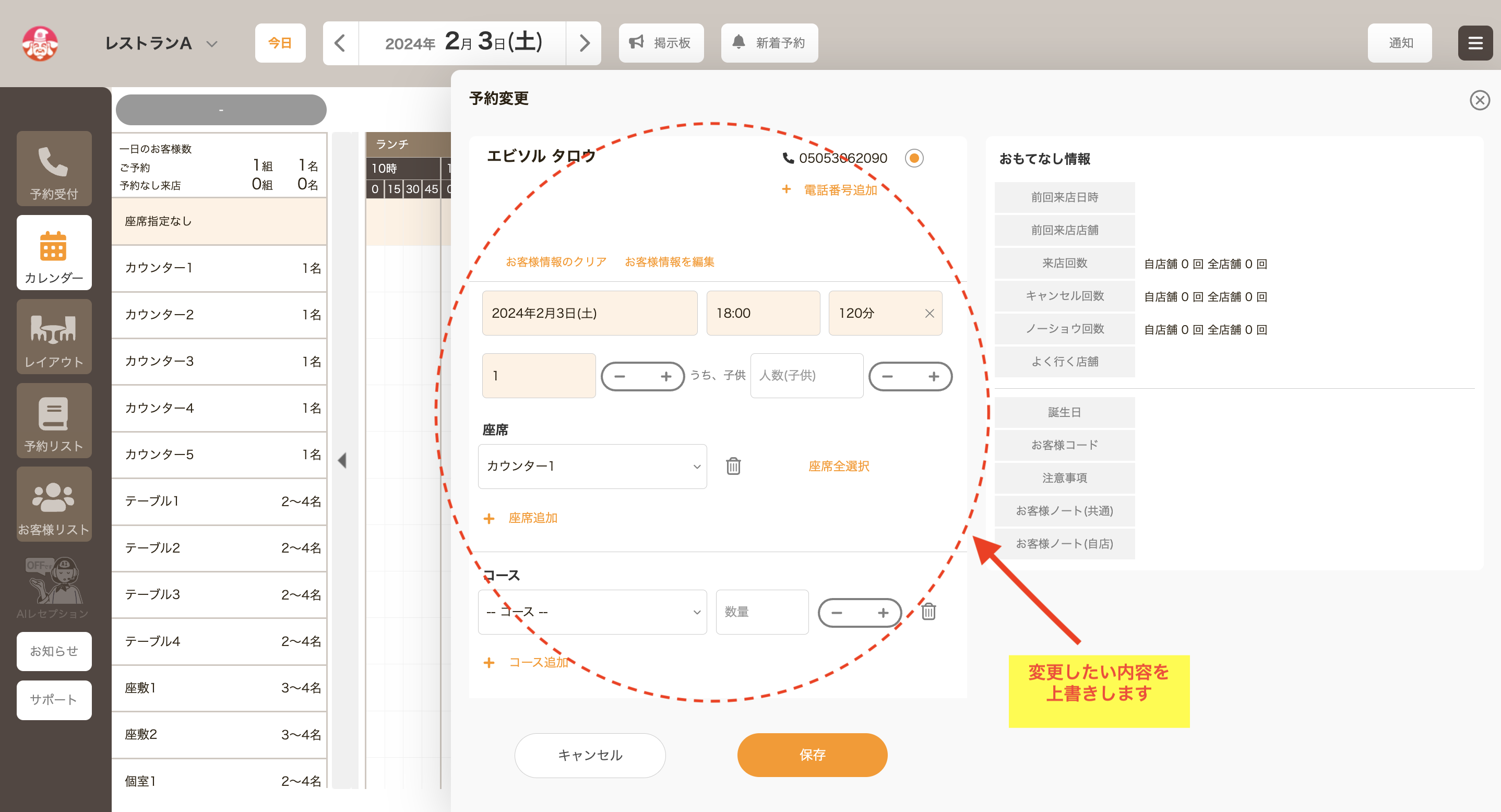This screenshot has width=1501, height=812.
Task: Click the ランチ timeline header
Action: pyautogui.click(x=408, y=144)
